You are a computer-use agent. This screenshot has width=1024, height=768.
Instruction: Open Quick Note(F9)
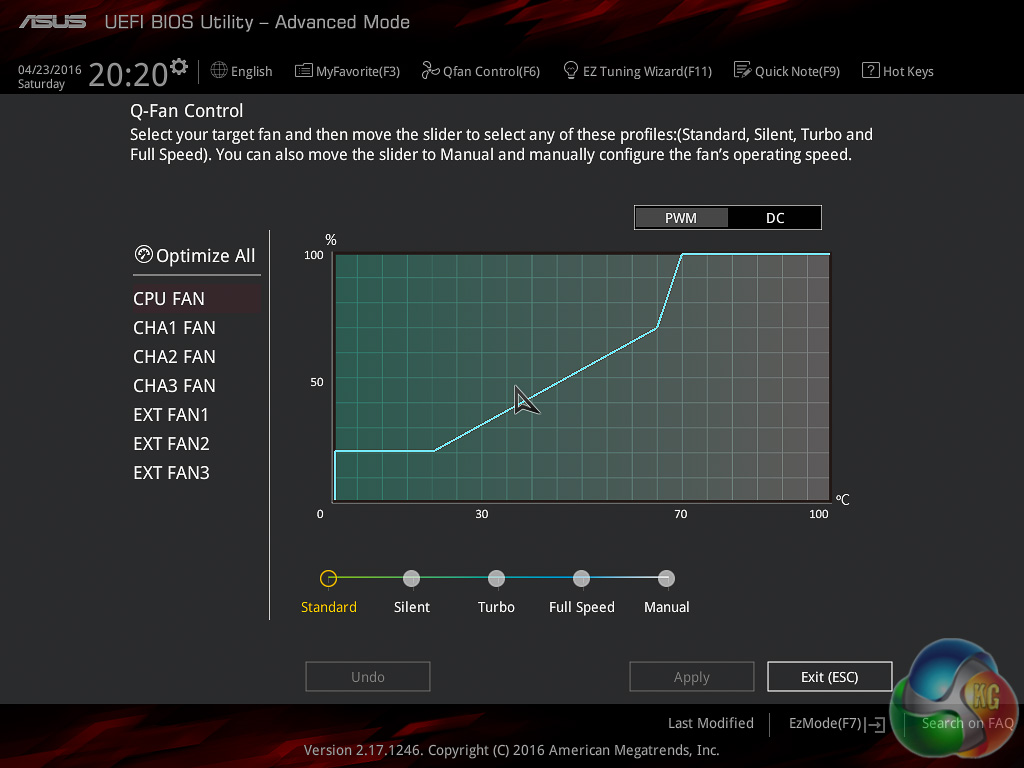coord(797,71)
